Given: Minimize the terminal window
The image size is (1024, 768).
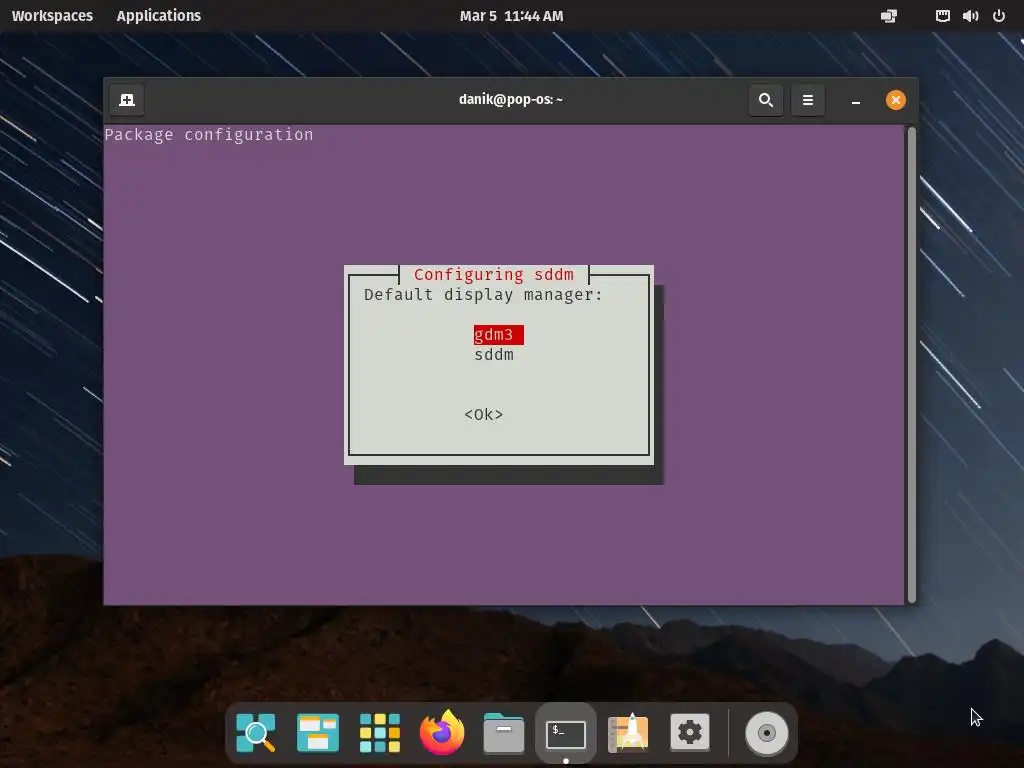Looking at the screenshot, I should point(856,101).
